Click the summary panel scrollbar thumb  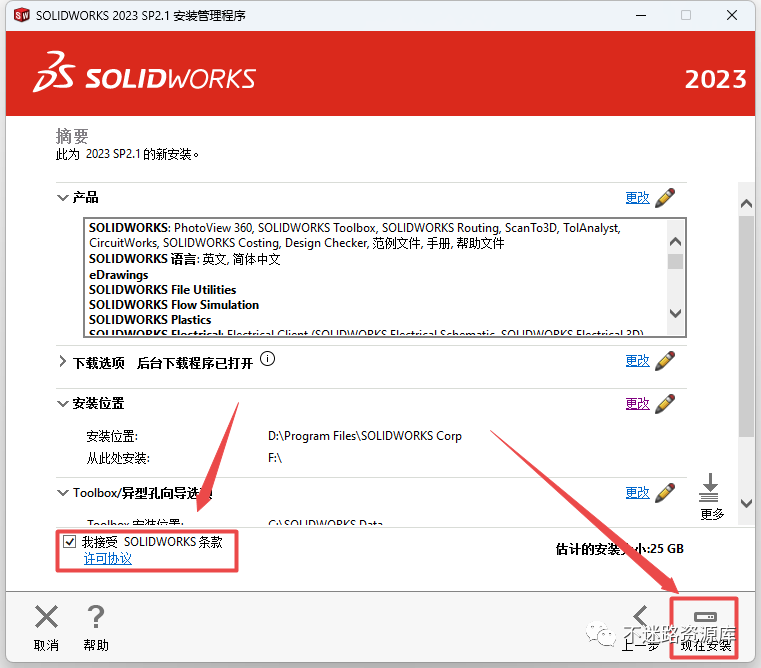[x=746, y=326]
